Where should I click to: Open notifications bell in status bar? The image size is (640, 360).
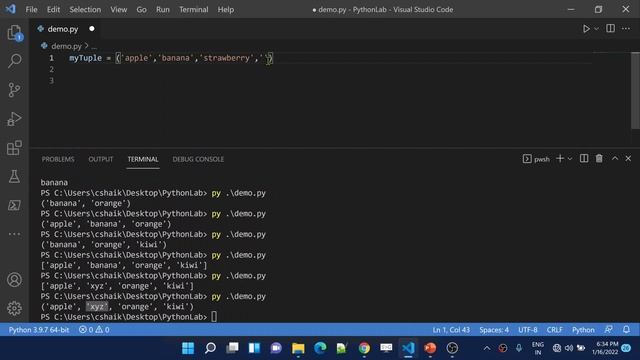point(626,329)
